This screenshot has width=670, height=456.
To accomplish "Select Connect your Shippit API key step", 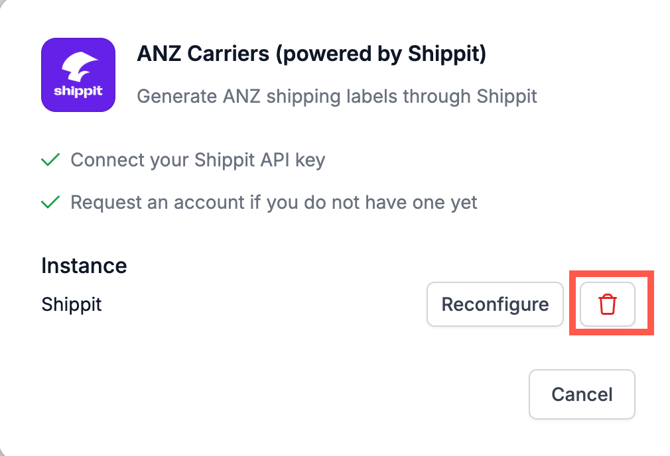I will [198, 160].
